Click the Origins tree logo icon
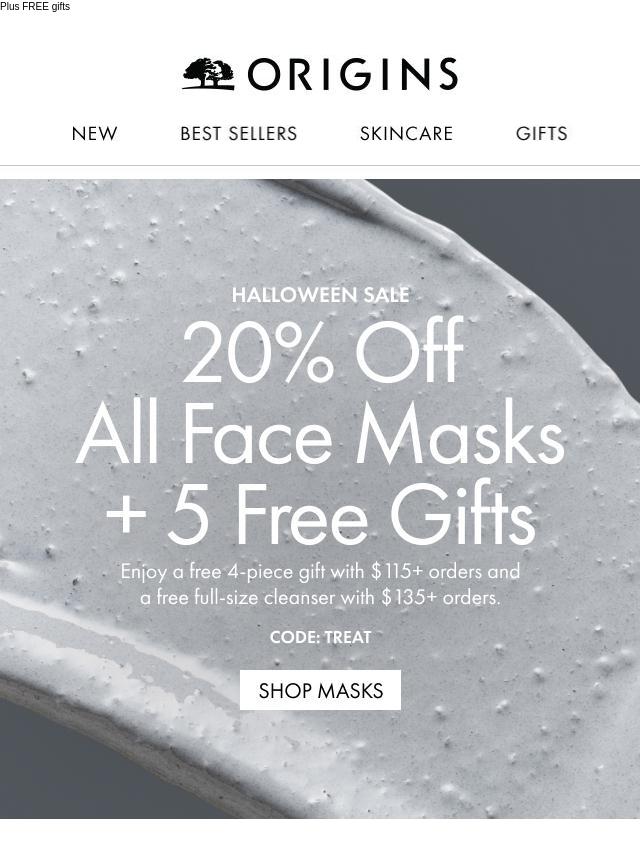Image resolution: width=640 pixels, height=854 pixels. point(209,74)
